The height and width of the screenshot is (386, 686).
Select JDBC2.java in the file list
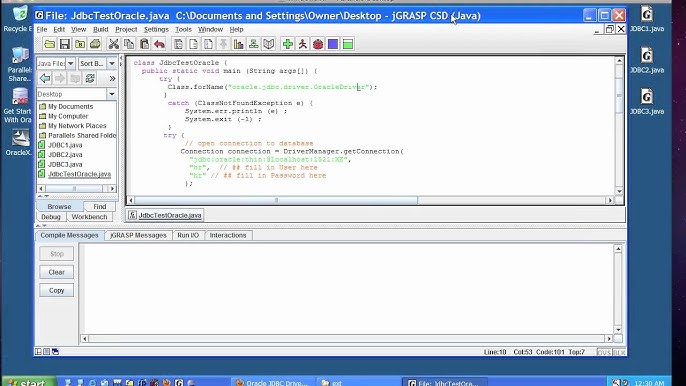point(65,154)
